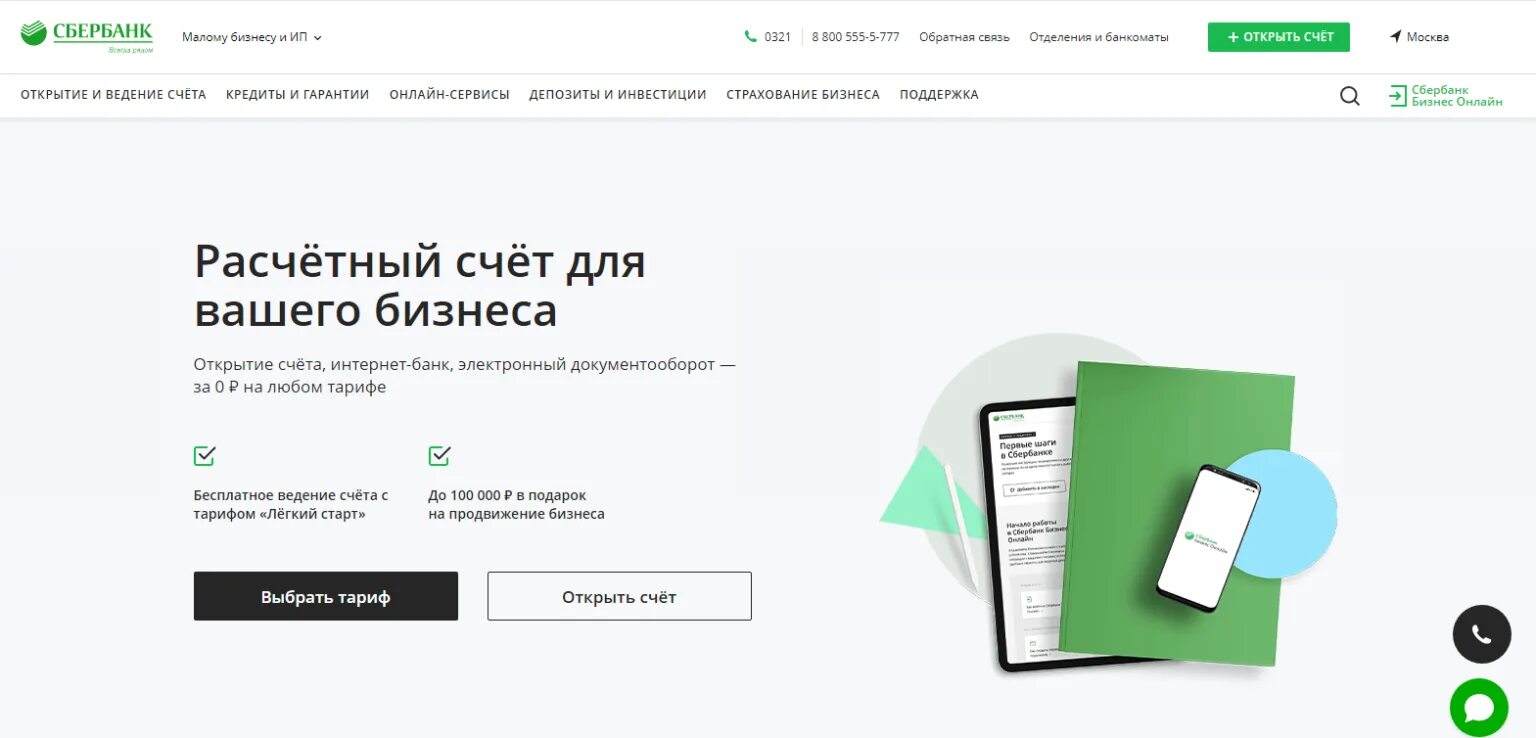Image resolution: width=1536 pixels, height=738 pixels.
Task: Expand the "Малому бизнесу и ИП" dropdown
Action: [252, 37]
